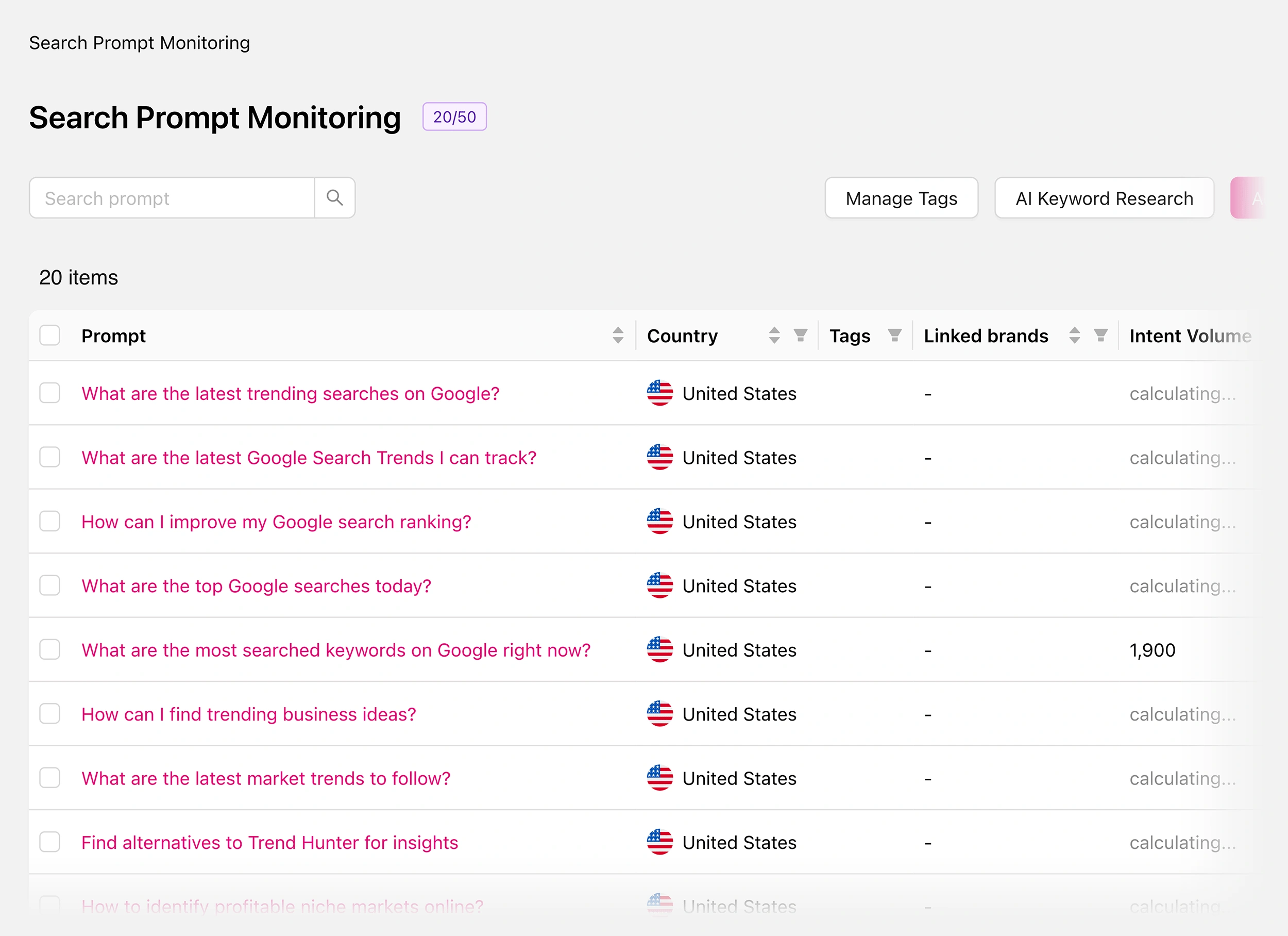Check the box for 'most searched keywords on Google'
This screenshot has width=1288, height=936.
click(x=50, y=650)
